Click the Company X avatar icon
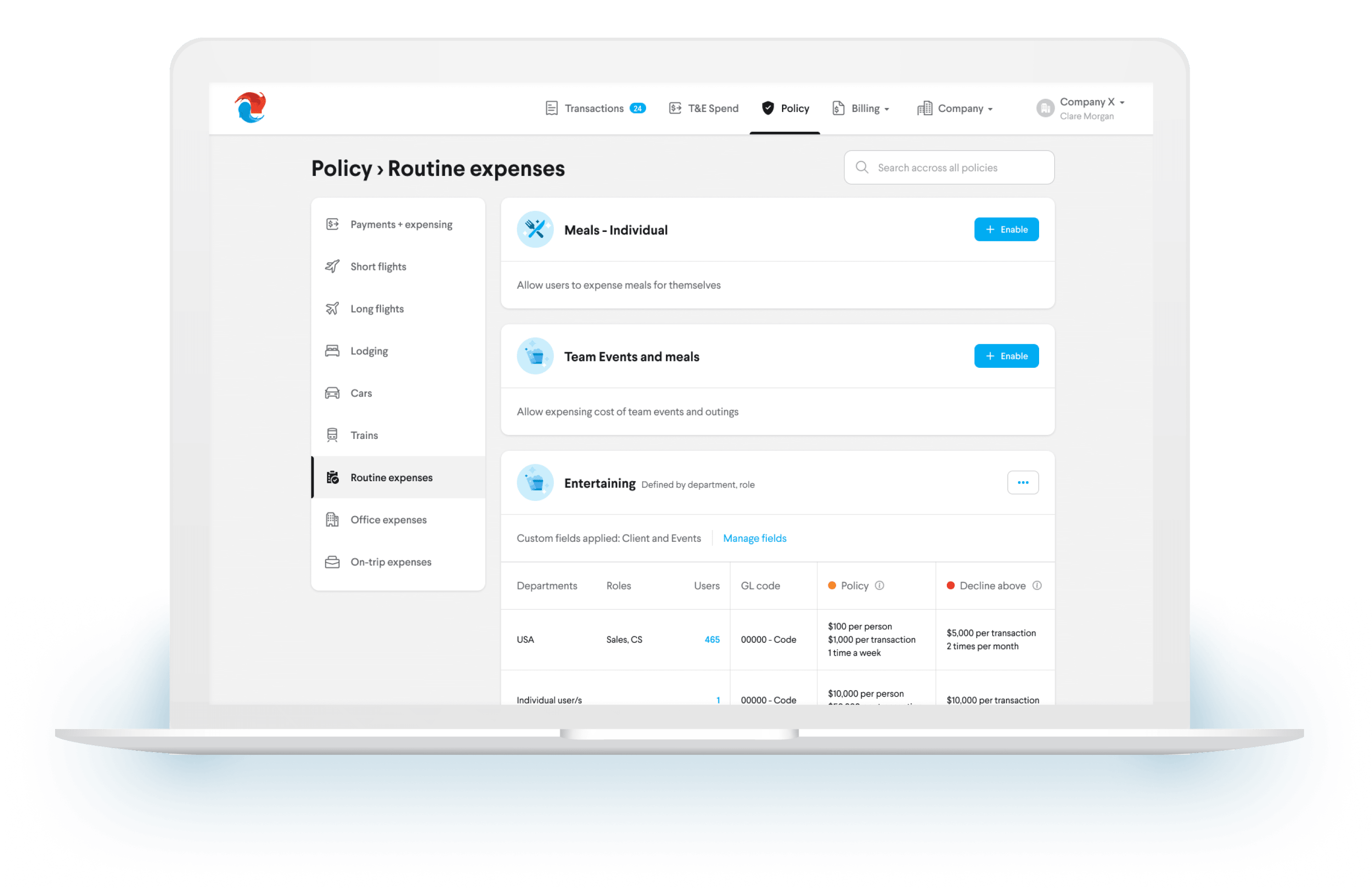1372x888 pixels. click(1045, 108)
